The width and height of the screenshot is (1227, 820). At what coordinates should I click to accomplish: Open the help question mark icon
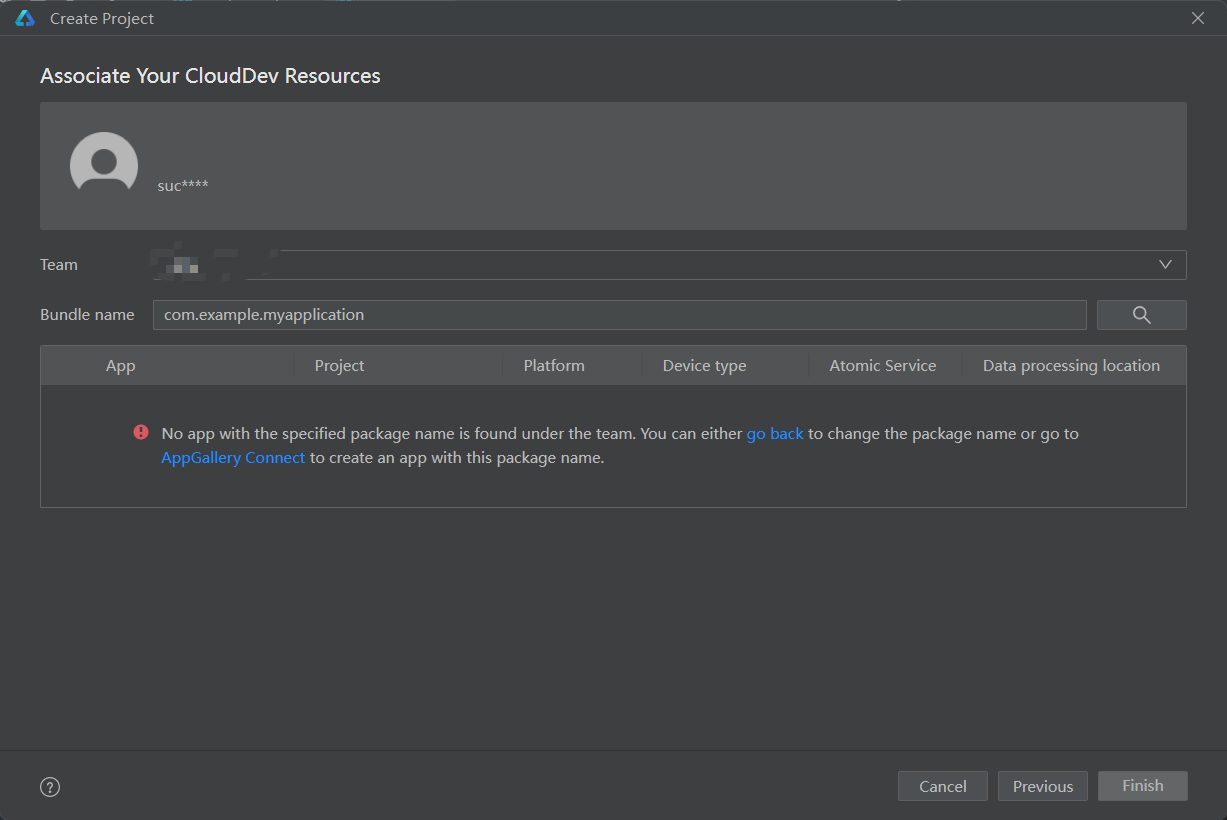pyautogui.click(x=50, y=787)
